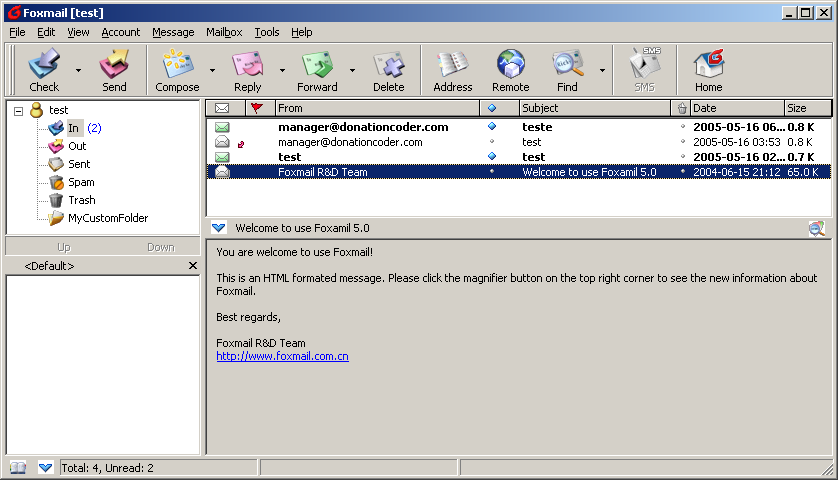Click the <Default> panel label
Image resolution: width=838 pixels, height=480 pixels.
(x=49, y=266)
